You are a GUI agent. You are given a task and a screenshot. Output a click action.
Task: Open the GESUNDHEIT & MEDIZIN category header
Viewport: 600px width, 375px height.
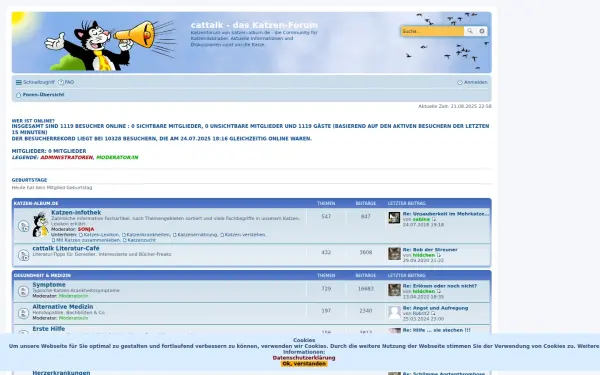pyautogui.click(x=42, y=276)
